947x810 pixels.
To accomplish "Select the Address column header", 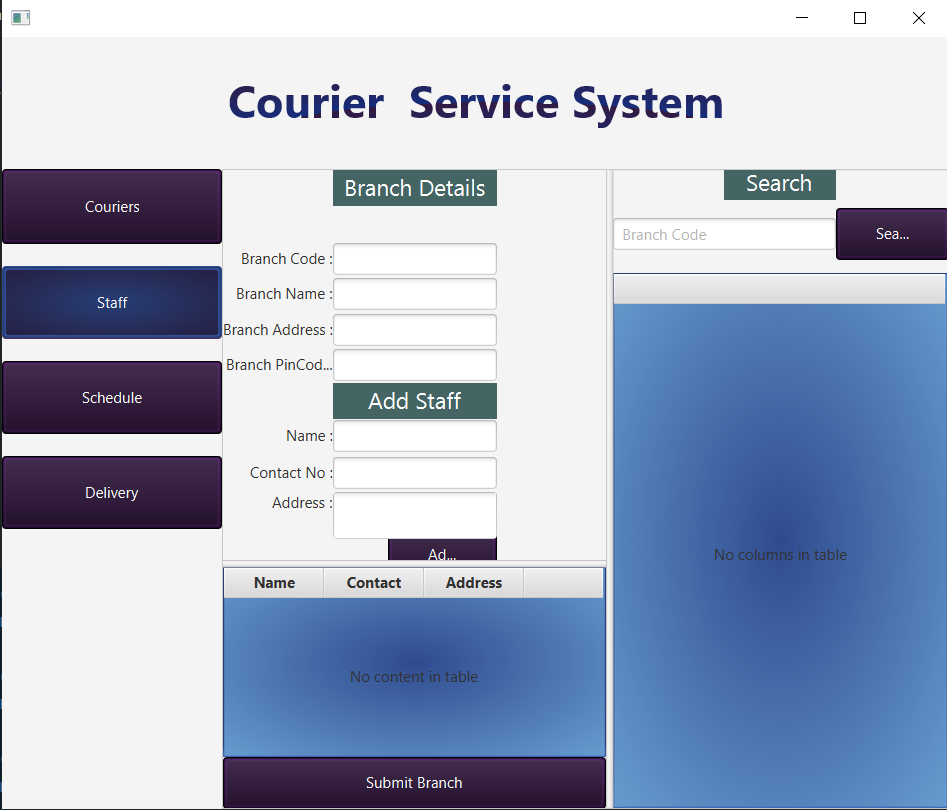I will [x=474, y=583].
